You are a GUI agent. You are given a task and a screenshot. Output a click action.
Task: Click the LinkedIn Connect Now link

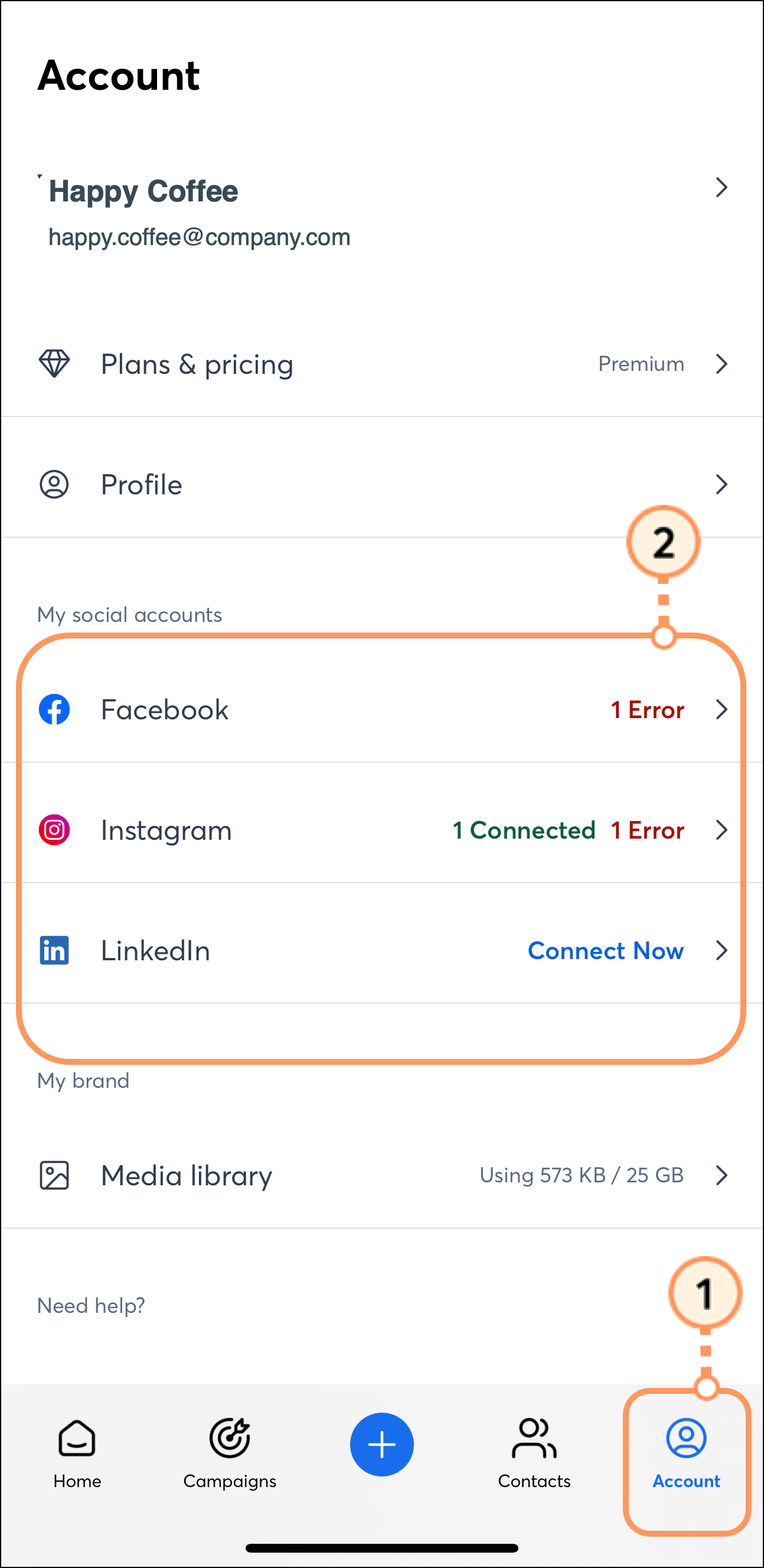tap(605, 950)
